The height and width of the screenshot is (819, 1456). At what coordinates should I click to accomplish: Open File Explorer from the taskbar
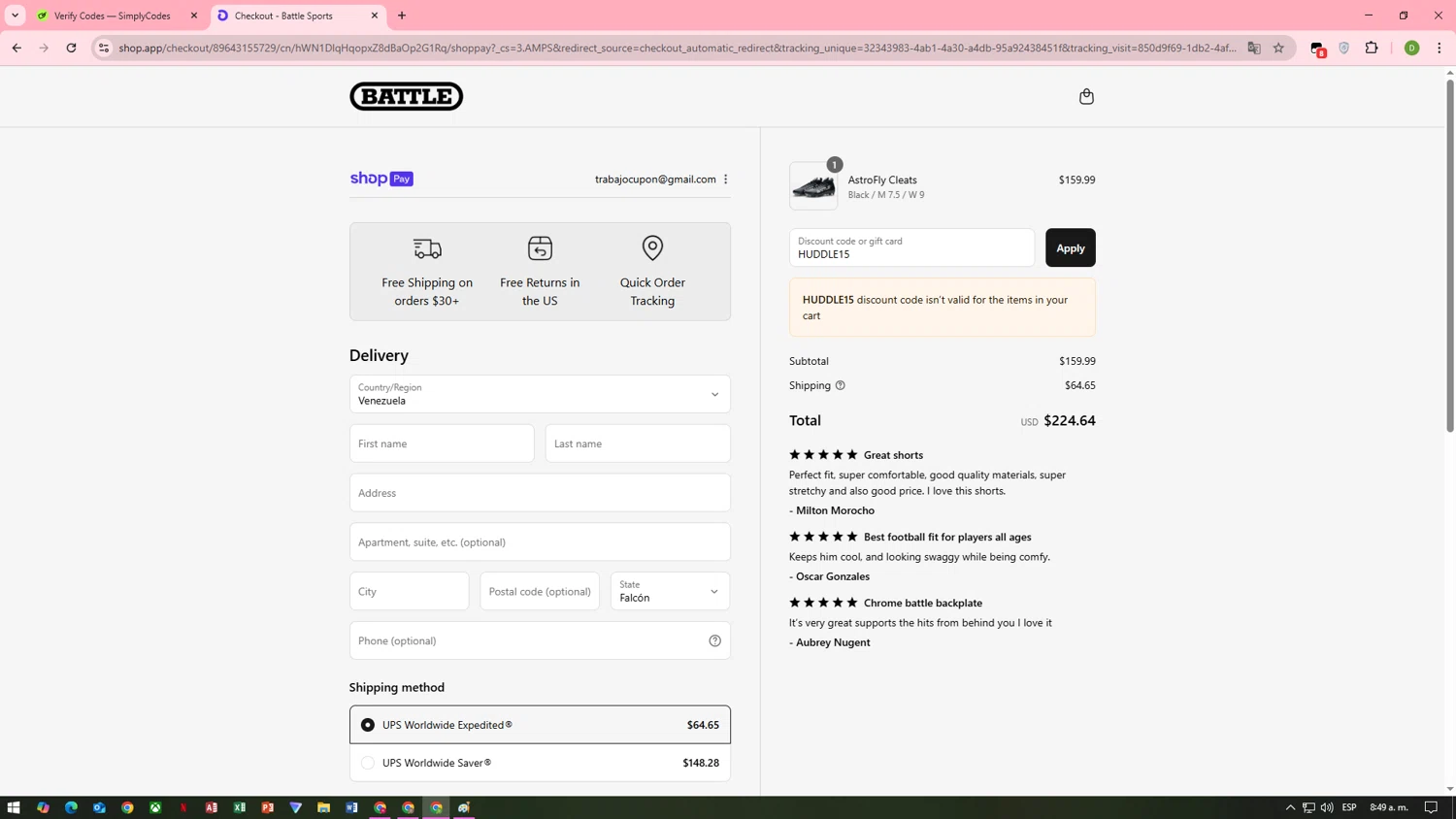(324, 807)
